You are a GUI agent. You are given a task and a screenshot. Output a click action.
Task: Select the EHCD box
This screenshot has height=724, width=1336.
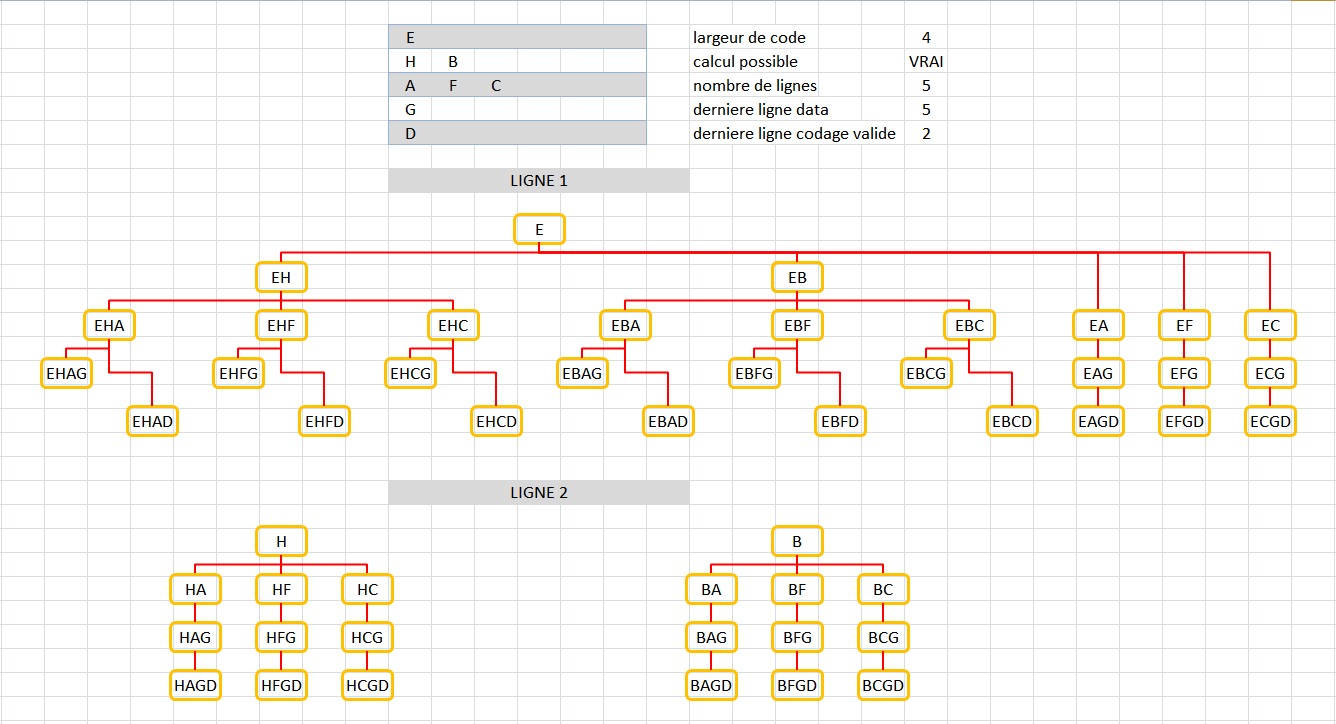coord(496,421)
